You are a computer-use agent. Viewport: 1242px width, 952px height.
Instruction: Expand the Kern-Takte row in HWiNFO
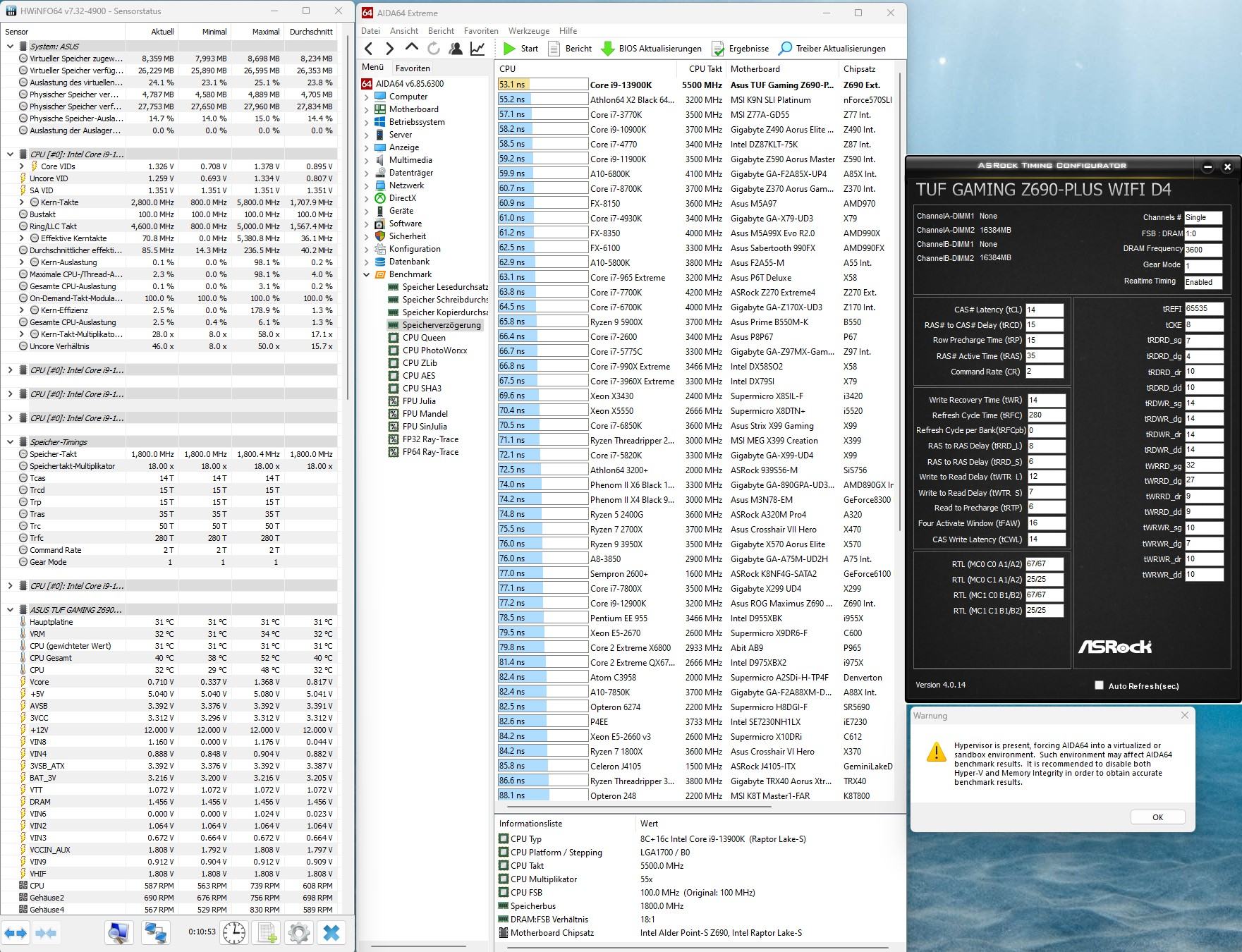[22, 202]
